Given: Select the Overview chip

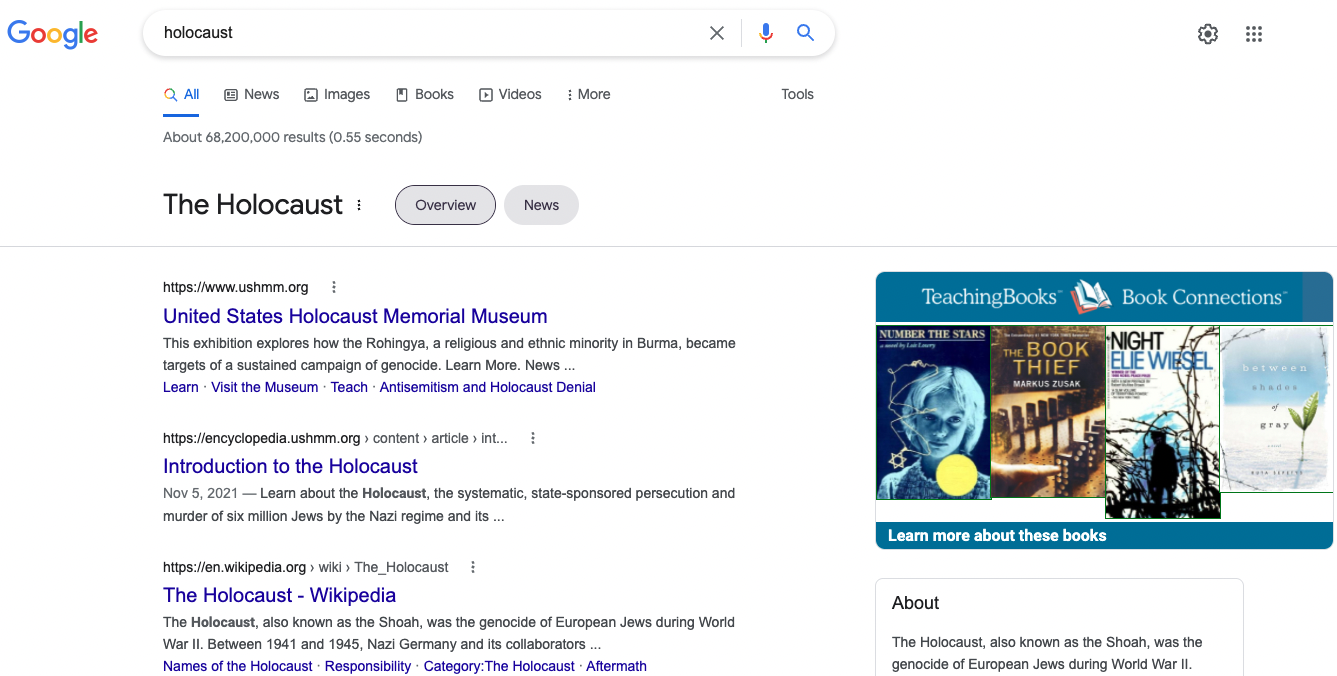Looking at the screenshot, I should click(x=445, y=205).
